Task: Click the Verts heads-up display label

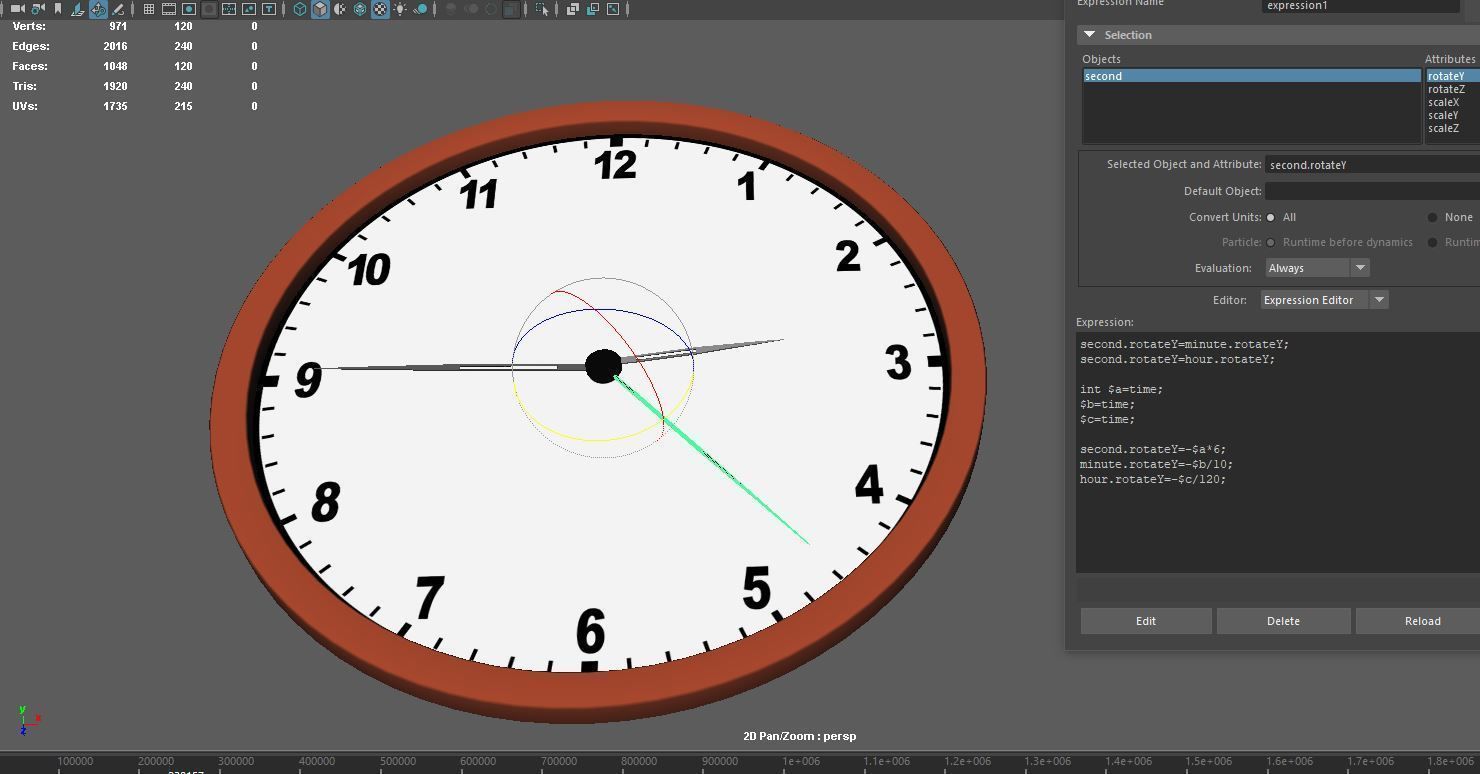Action: (x=29, y=26)
